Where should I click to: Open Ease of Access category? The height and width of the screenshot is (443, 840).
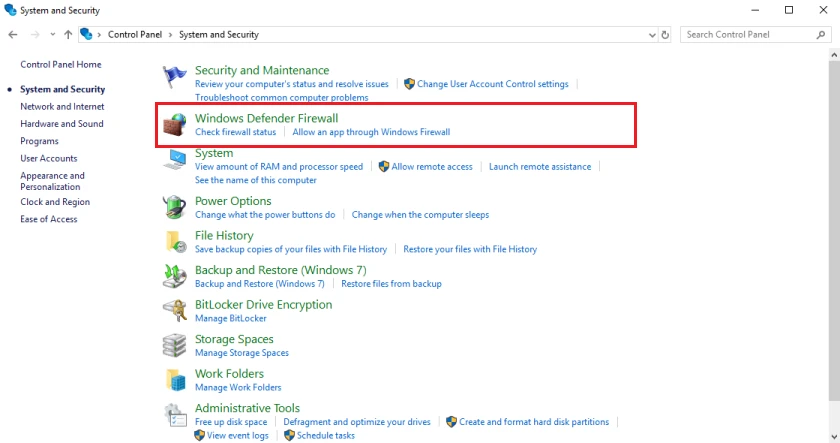click(49, 219)
